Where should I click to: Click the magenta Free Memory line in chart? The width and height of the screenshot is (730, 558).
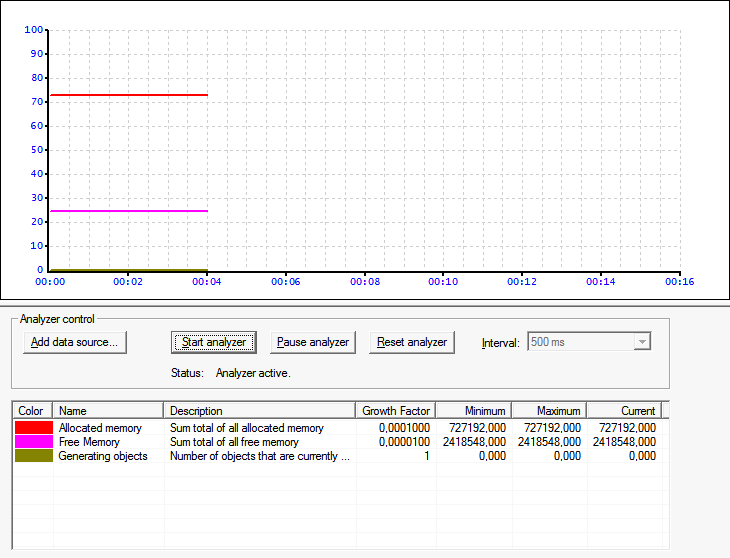[129, 211]
